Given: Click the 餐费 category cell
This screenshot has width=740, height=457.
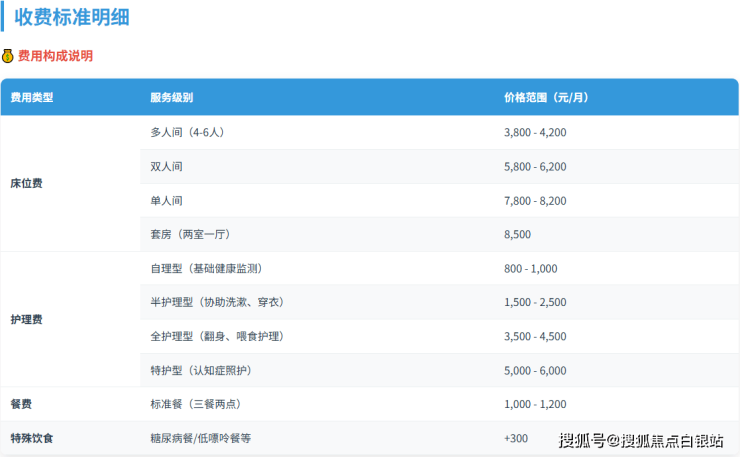Looking at the screenshot, I should 20,404.
